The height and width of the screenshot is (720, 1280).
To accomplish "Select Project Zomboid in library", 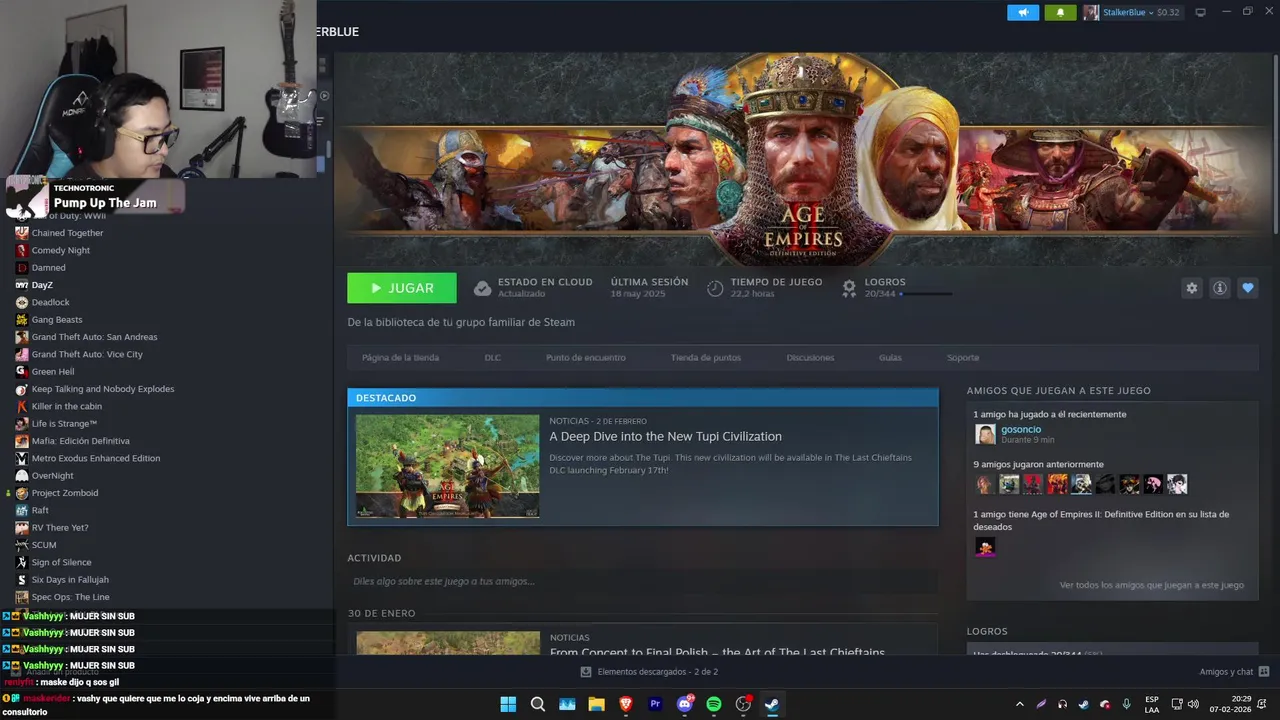I will (65, 493).
